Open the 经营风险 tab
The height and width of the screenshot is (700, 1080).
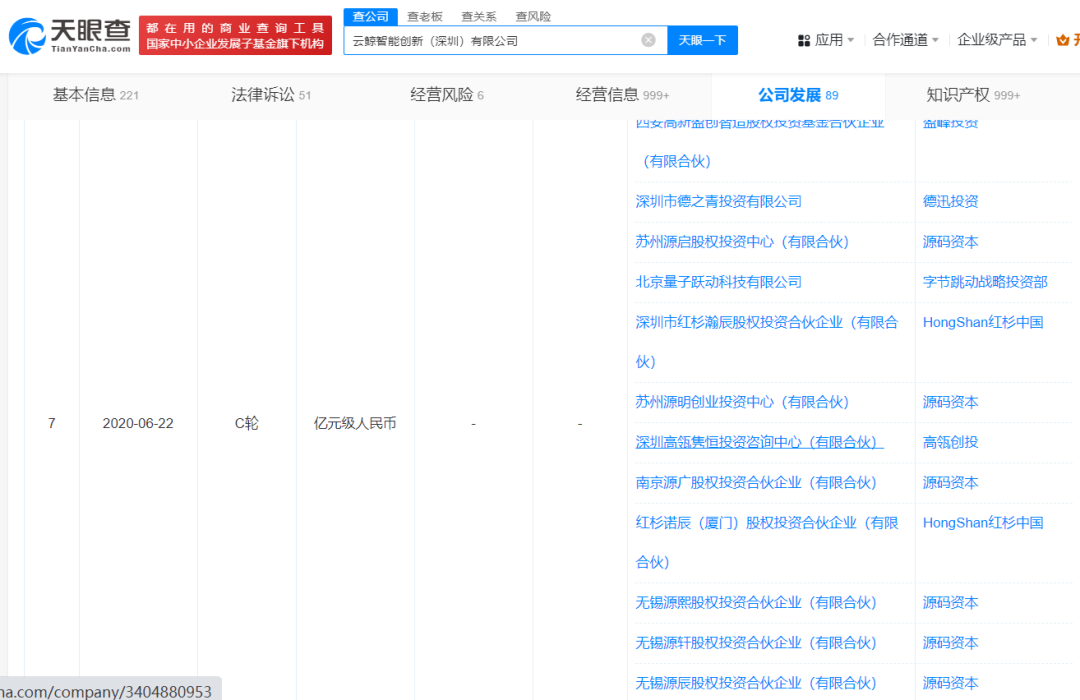(447, 95)
